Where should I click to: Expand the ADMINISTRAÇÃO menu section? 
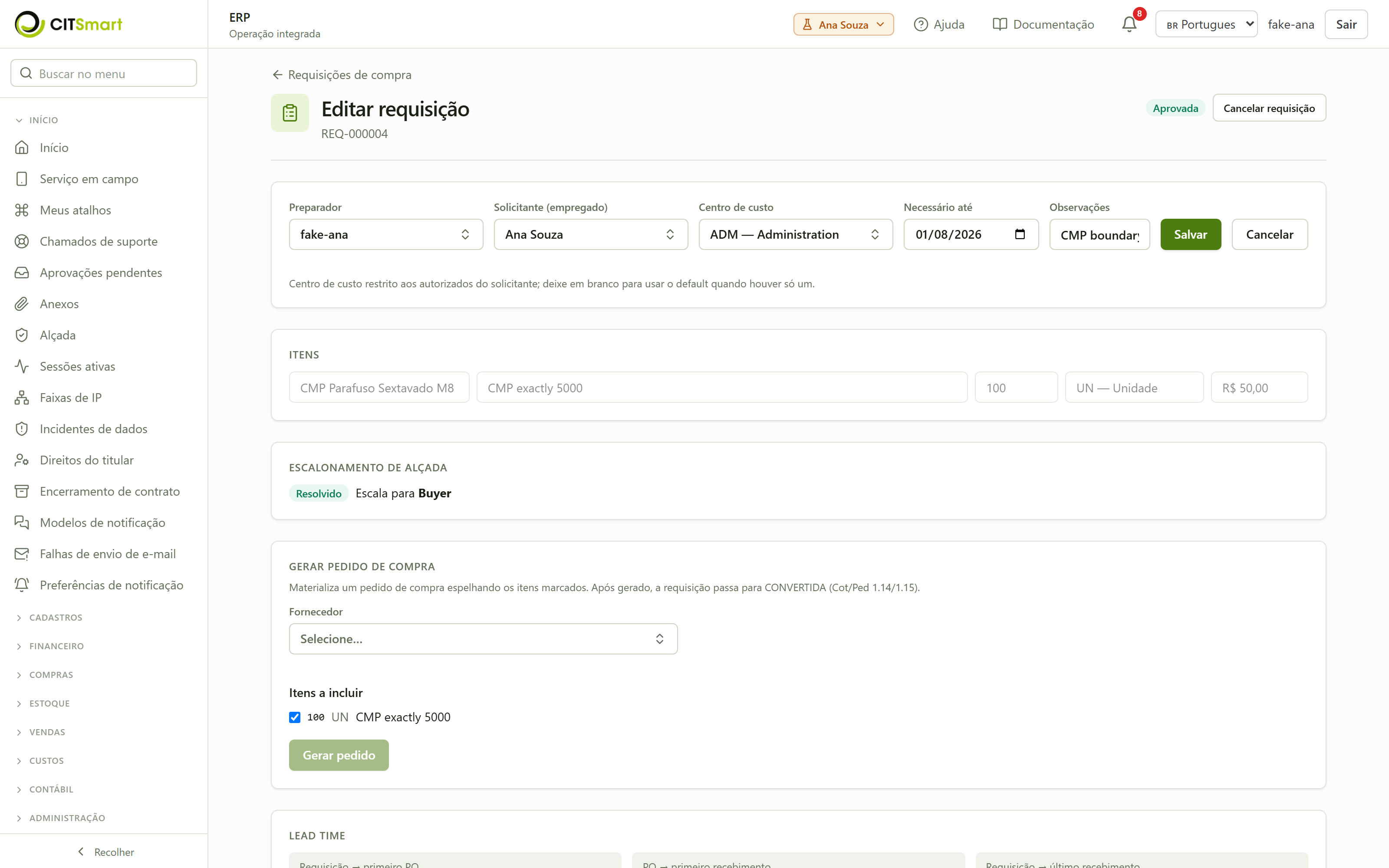coord(60,818)
